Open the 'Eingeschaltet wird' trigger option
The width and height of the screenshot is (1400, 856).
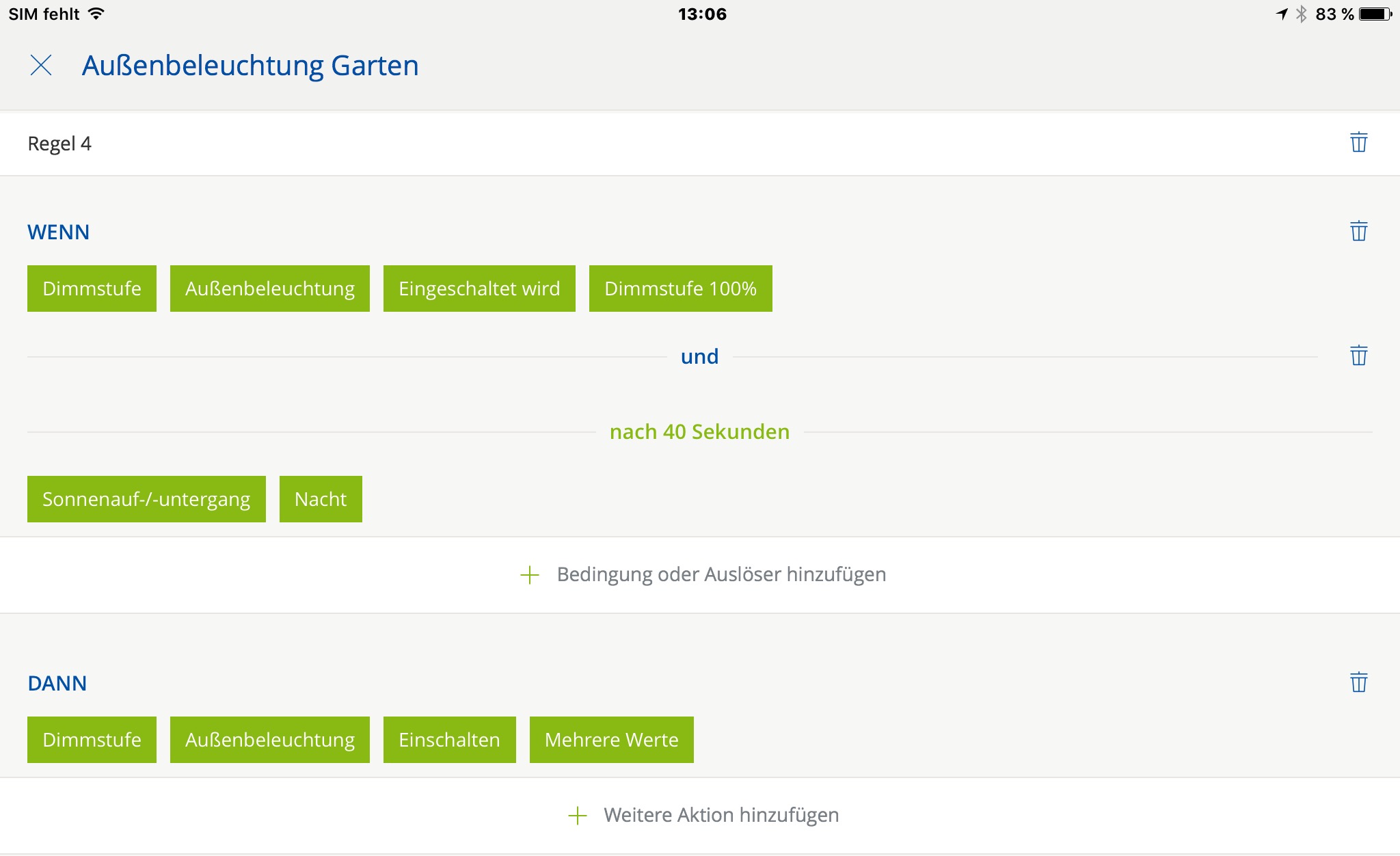479,289
